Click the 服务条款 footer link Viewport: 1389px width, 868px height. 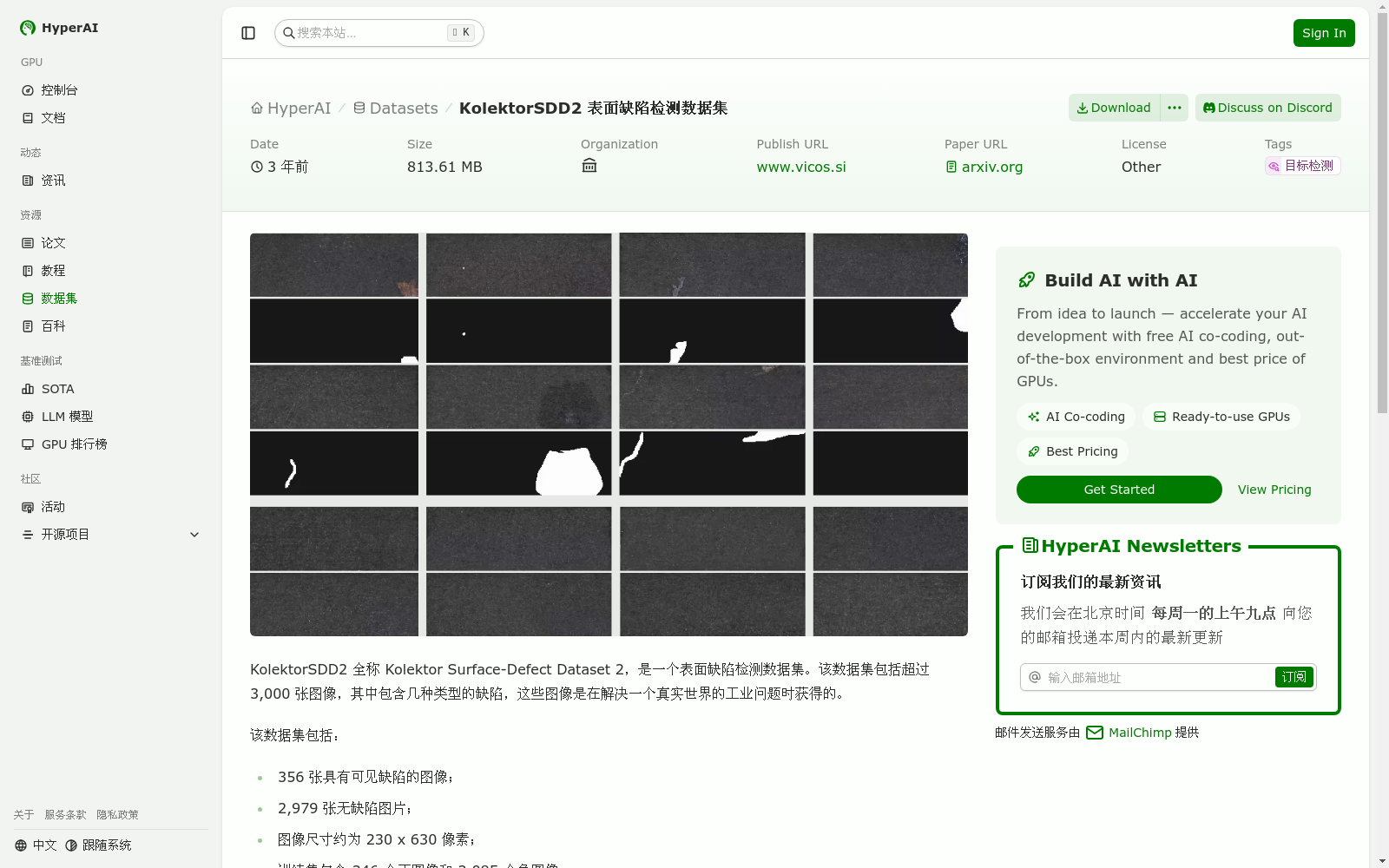pyautogui.click(x=65, y=815)
